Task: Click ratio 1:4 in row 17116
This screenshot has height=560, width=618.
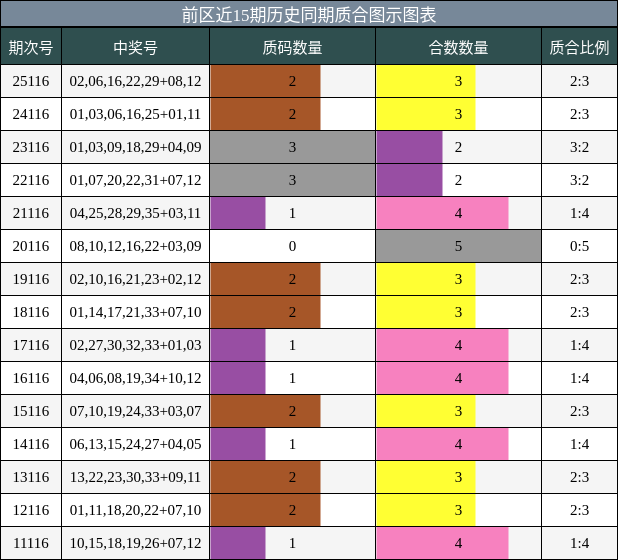Action: (579, 345)
